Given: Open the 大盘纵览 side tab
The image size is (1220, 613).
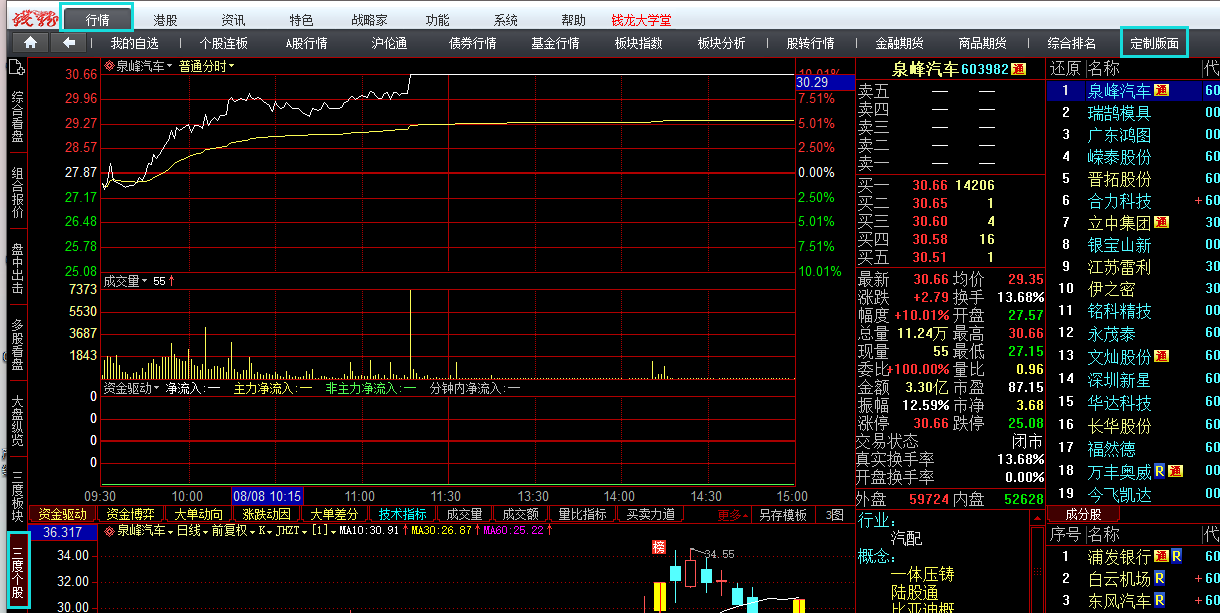Looking at the screenshot, I should click(17, 421).
